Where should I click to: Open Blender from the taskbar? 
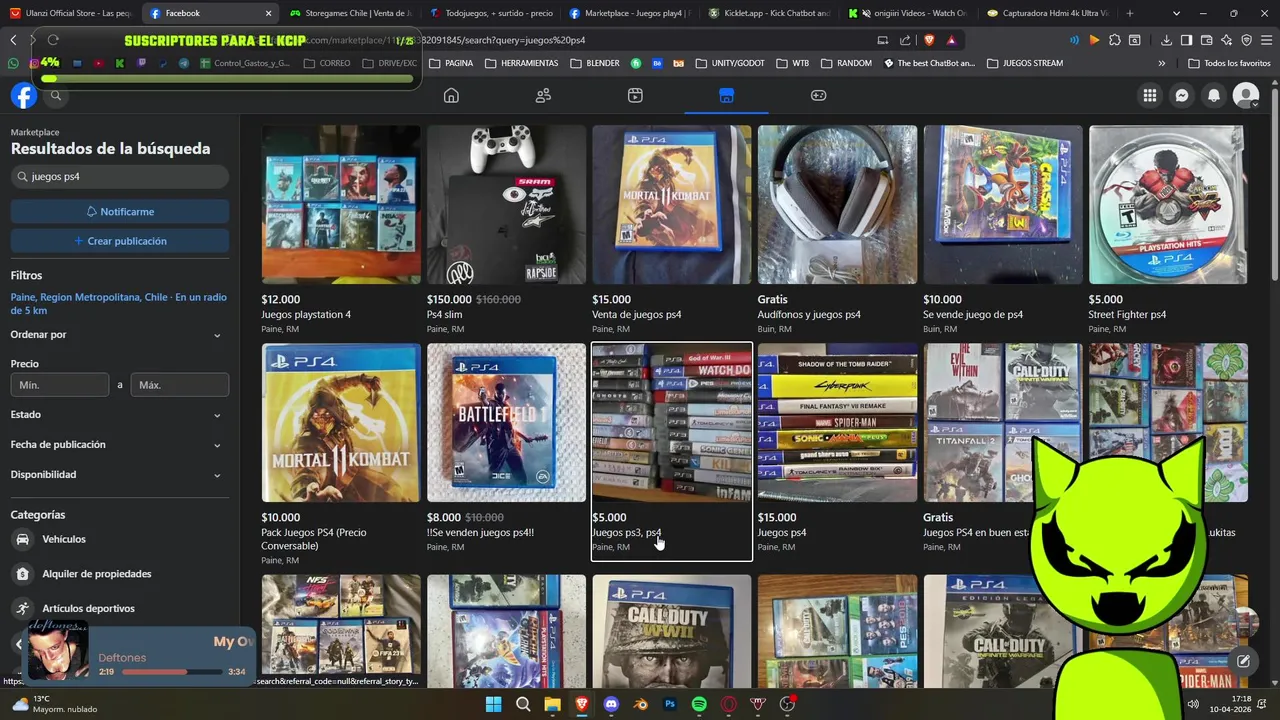point(641,704)
